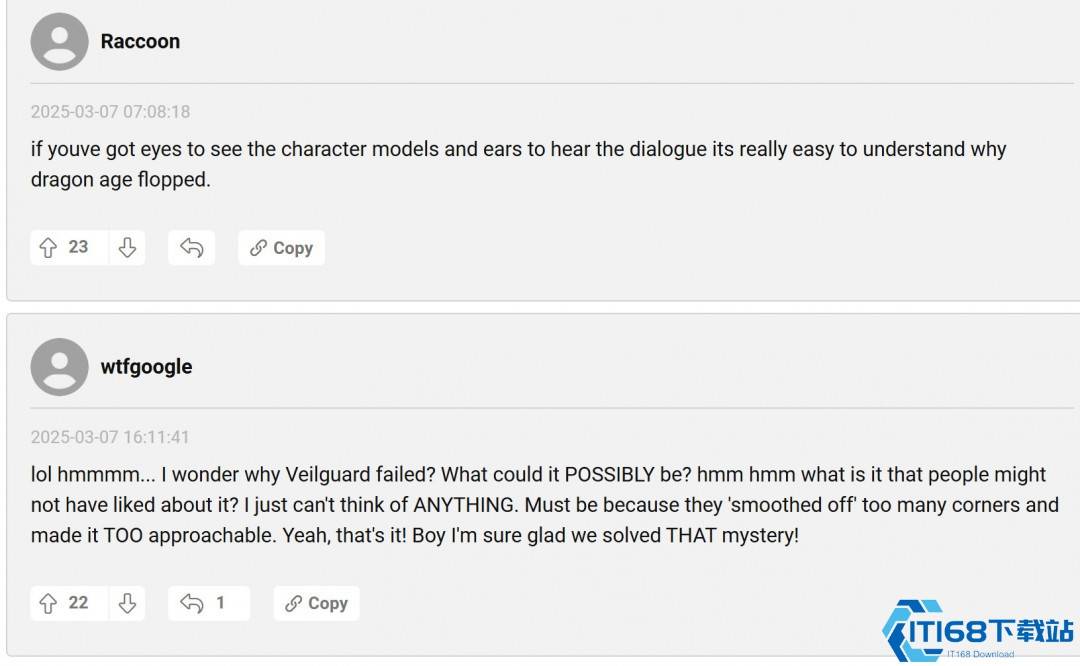Downvote wtfgoogle's comment

[x=127, y=603]
